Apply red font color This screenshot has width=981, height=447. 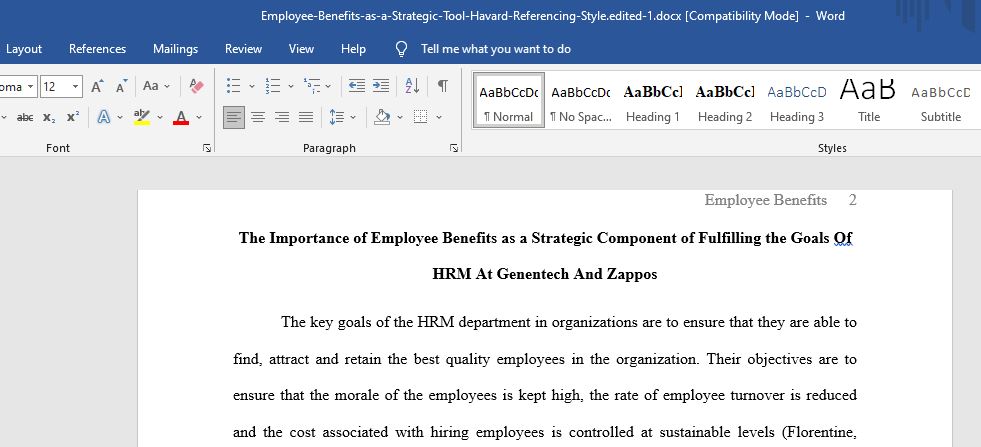tap(181, 117)
